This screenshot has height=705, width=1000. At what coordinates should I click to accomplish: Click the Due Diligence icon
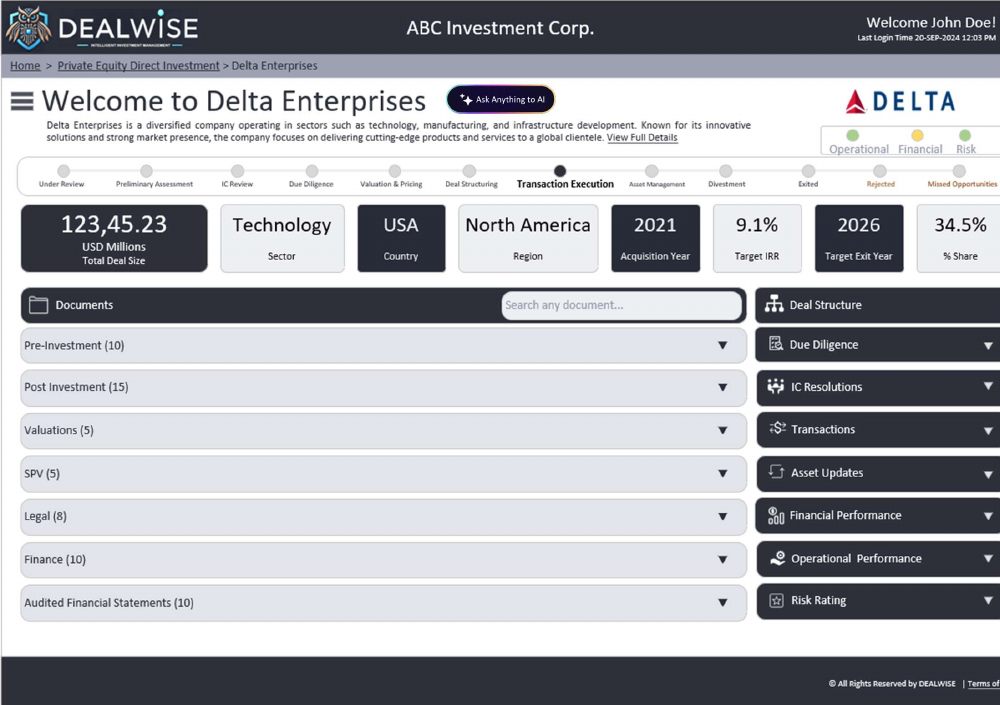pos(776,344)
